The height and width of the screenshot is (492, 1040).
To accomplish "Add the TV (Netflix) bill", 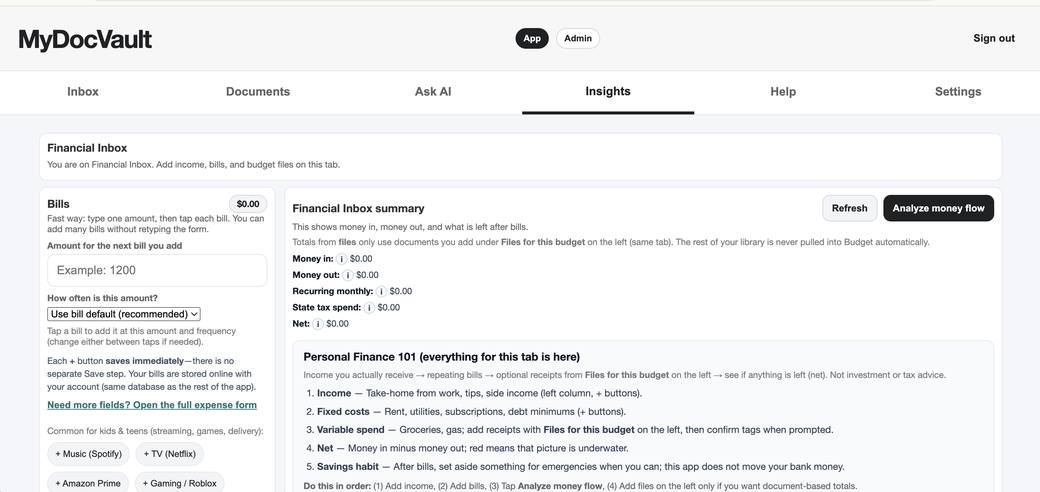I will [x=170, y=454].
